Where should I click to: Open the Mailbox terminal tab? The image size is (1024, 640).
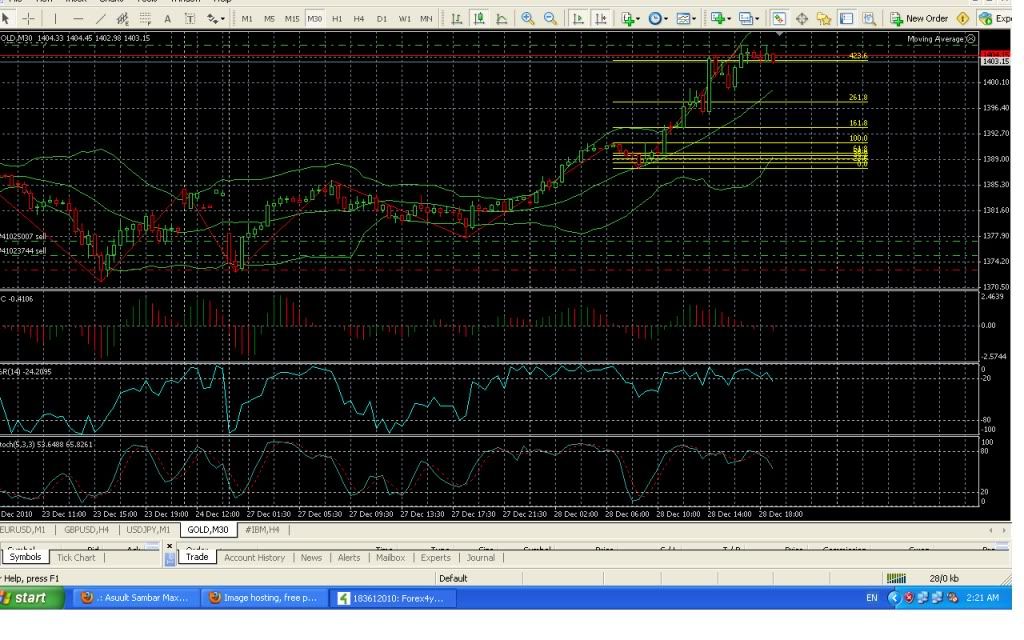(391, 558)
